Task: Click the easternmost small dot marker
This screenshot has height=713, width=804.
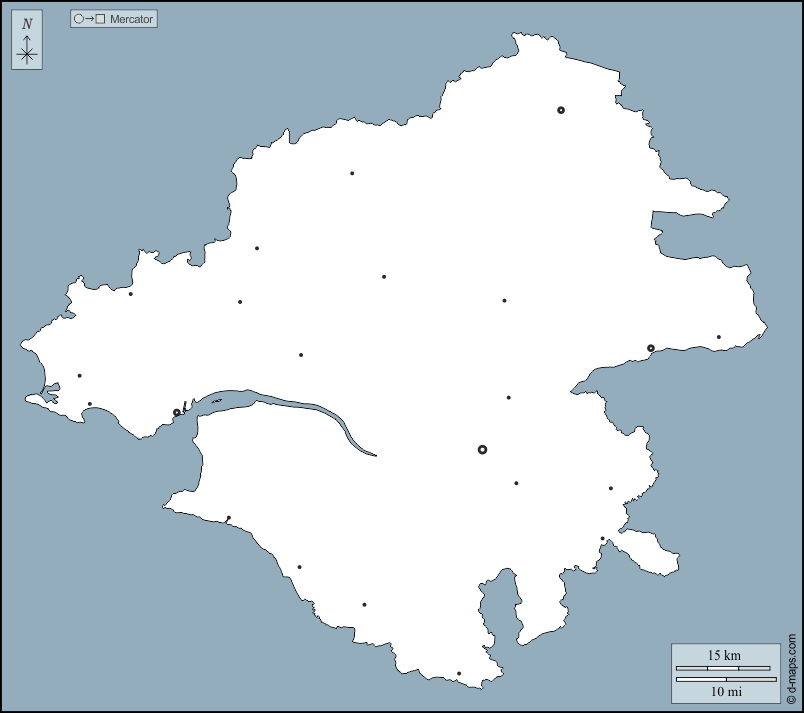Action: tap(718, 337)
